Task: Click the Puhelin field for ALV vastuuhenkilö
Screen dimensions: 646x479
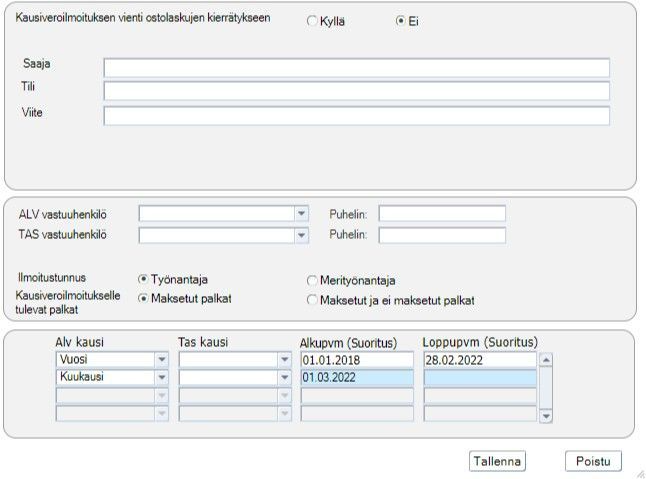Action: pos(442,213)
